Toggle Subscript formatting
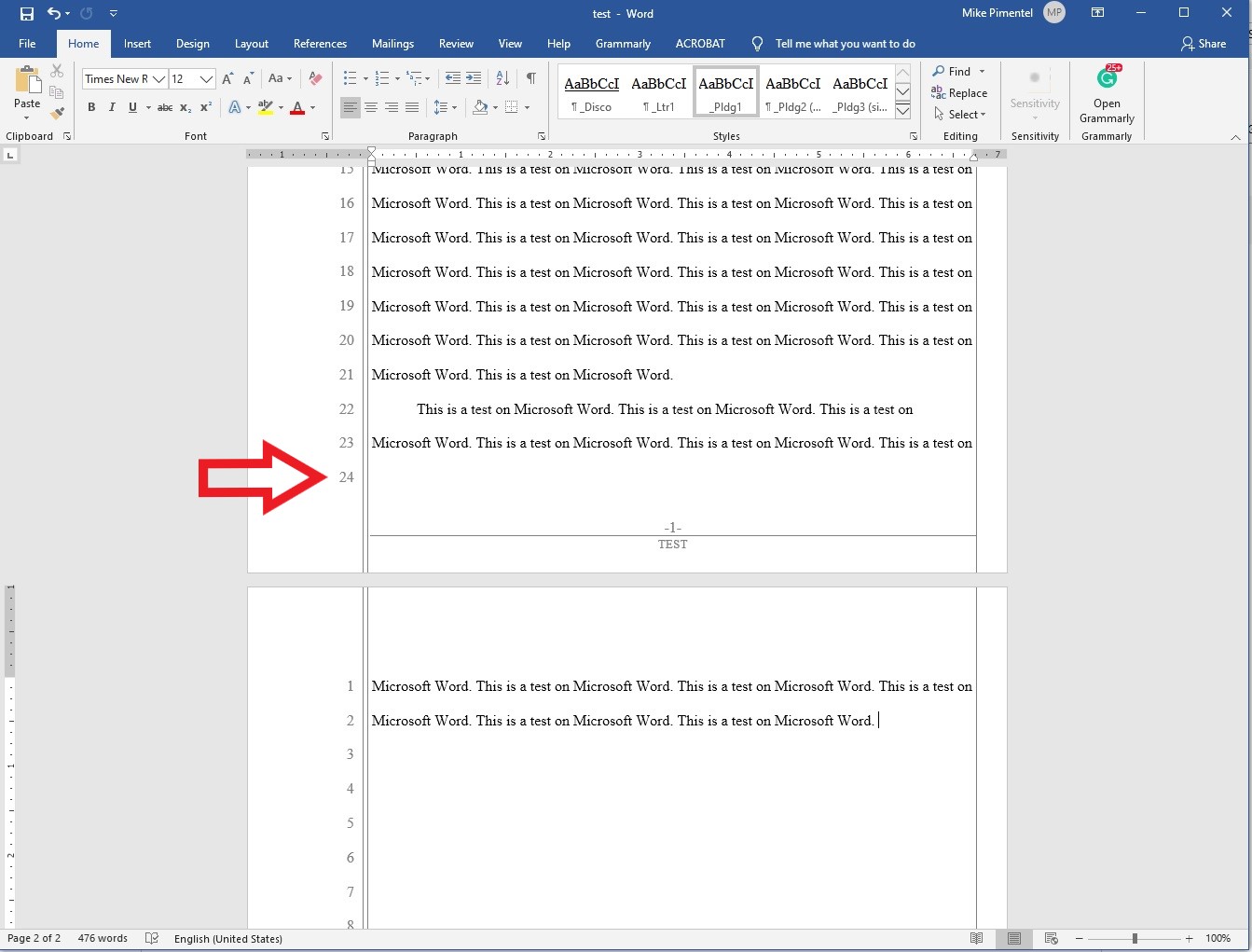The width and height of the screenshot is (1252, 952). pyautogui.click(x=186, y=107)
